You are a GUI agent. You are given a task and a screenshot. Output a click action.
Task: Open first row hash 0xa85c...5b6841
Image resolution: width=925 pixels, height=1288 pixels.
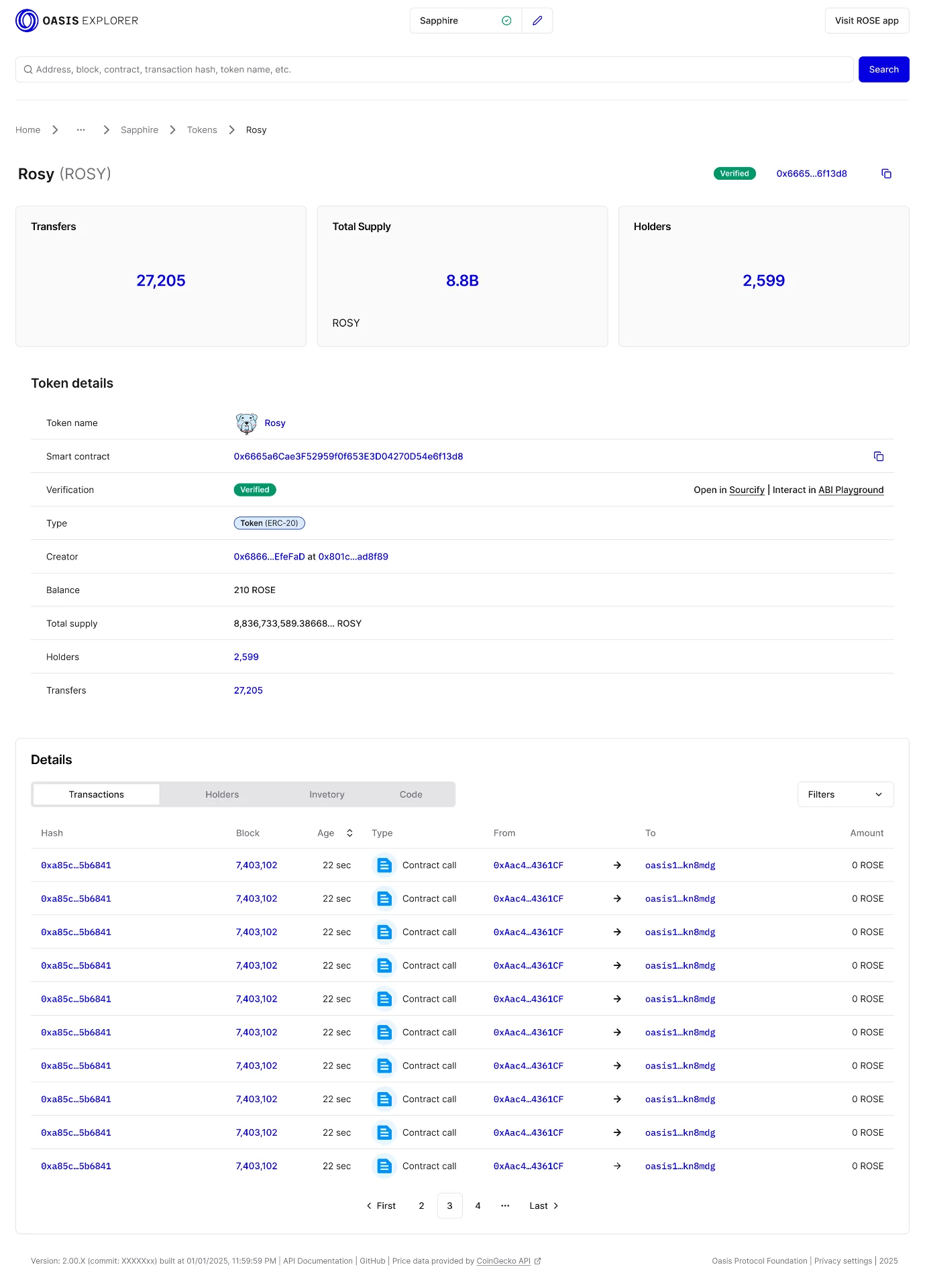click(x=76, y=865)
